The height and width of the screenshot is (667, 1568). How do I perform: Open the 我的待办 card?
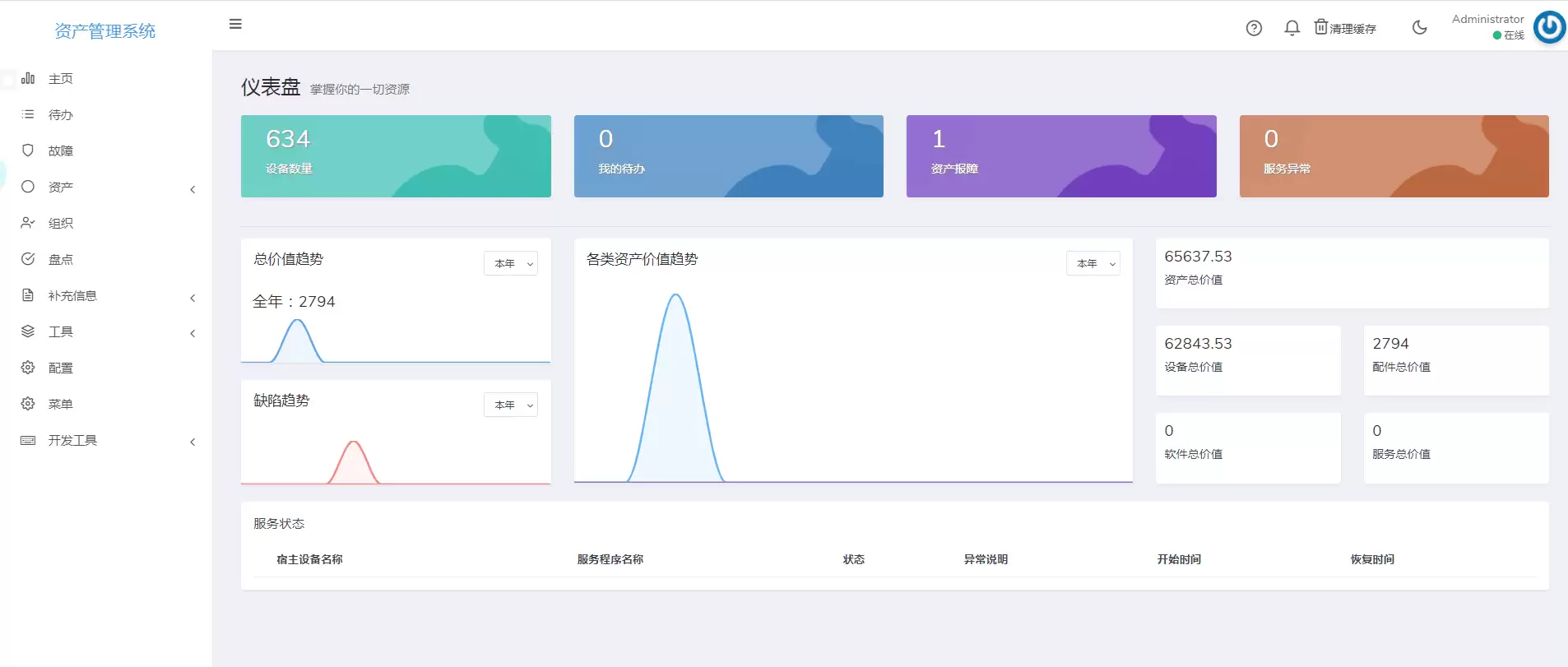(x=729, y=156)
